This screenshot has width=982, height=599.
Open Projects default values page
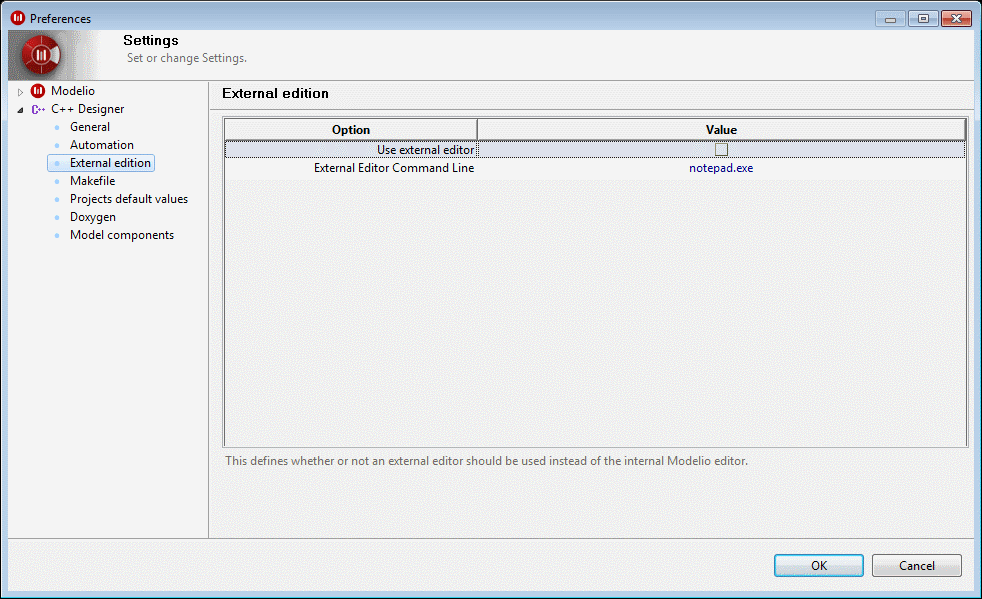(129, 199)
